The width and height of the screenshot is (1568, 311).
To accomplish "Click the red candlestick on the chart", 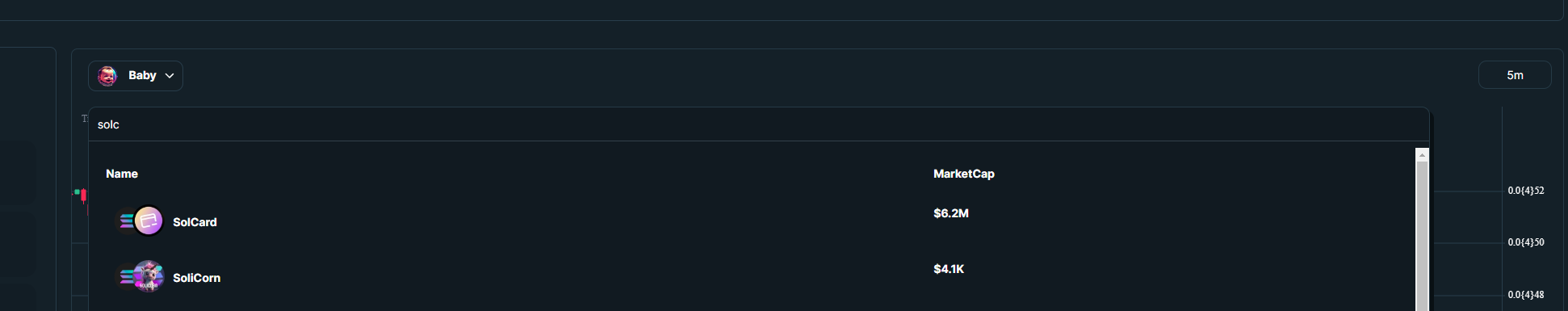I will pos(83,195).
